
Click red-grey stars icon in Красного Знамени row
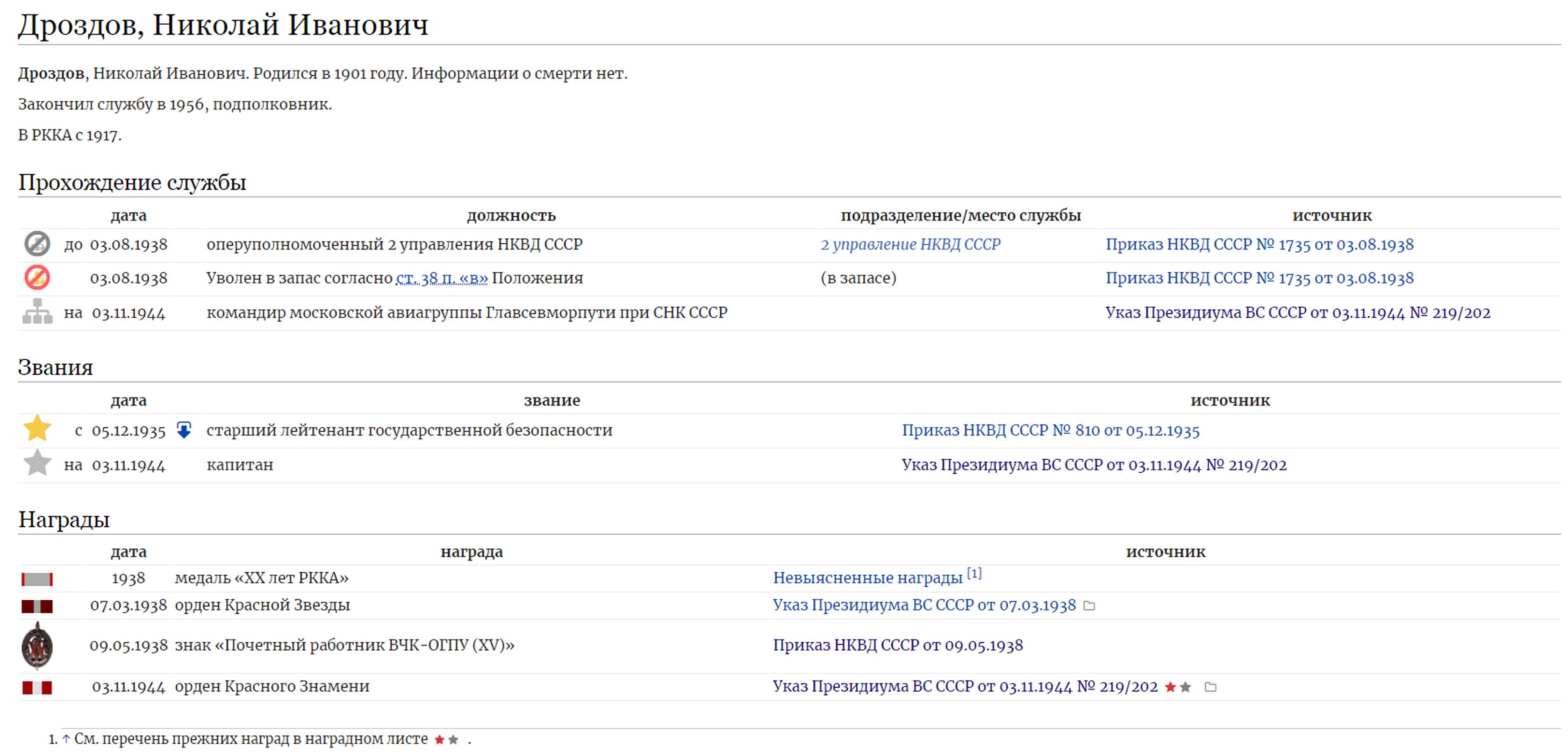(x=1178, y=687)
